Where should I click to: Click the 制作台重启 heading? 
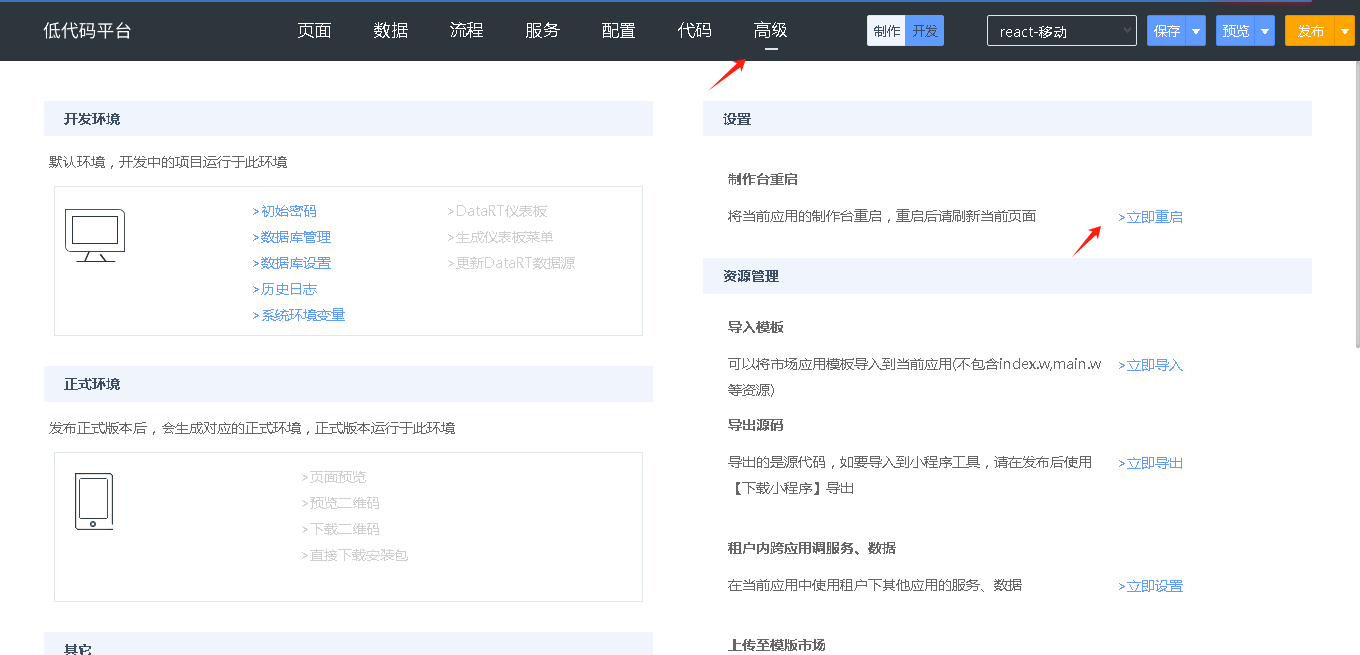(762, 179)
